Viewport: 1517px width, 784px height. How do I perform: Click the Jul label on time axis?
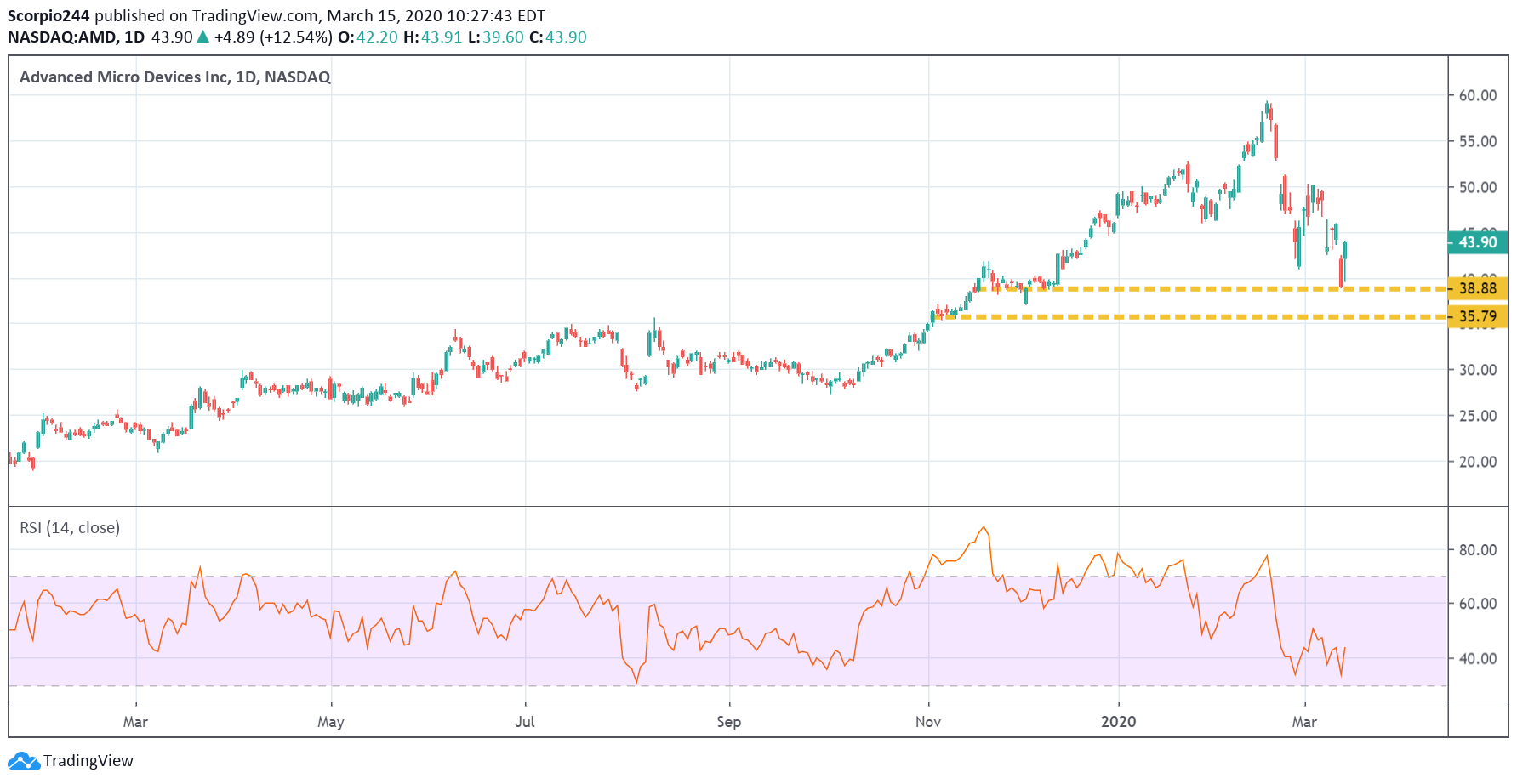[x=525, y=722]
